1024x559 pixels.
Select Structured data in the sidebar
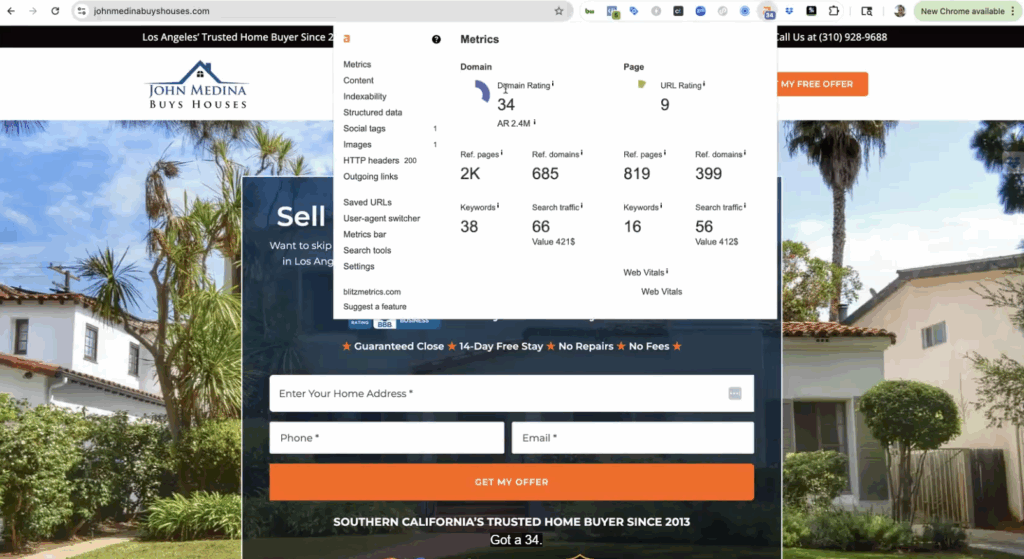(372, 113)
